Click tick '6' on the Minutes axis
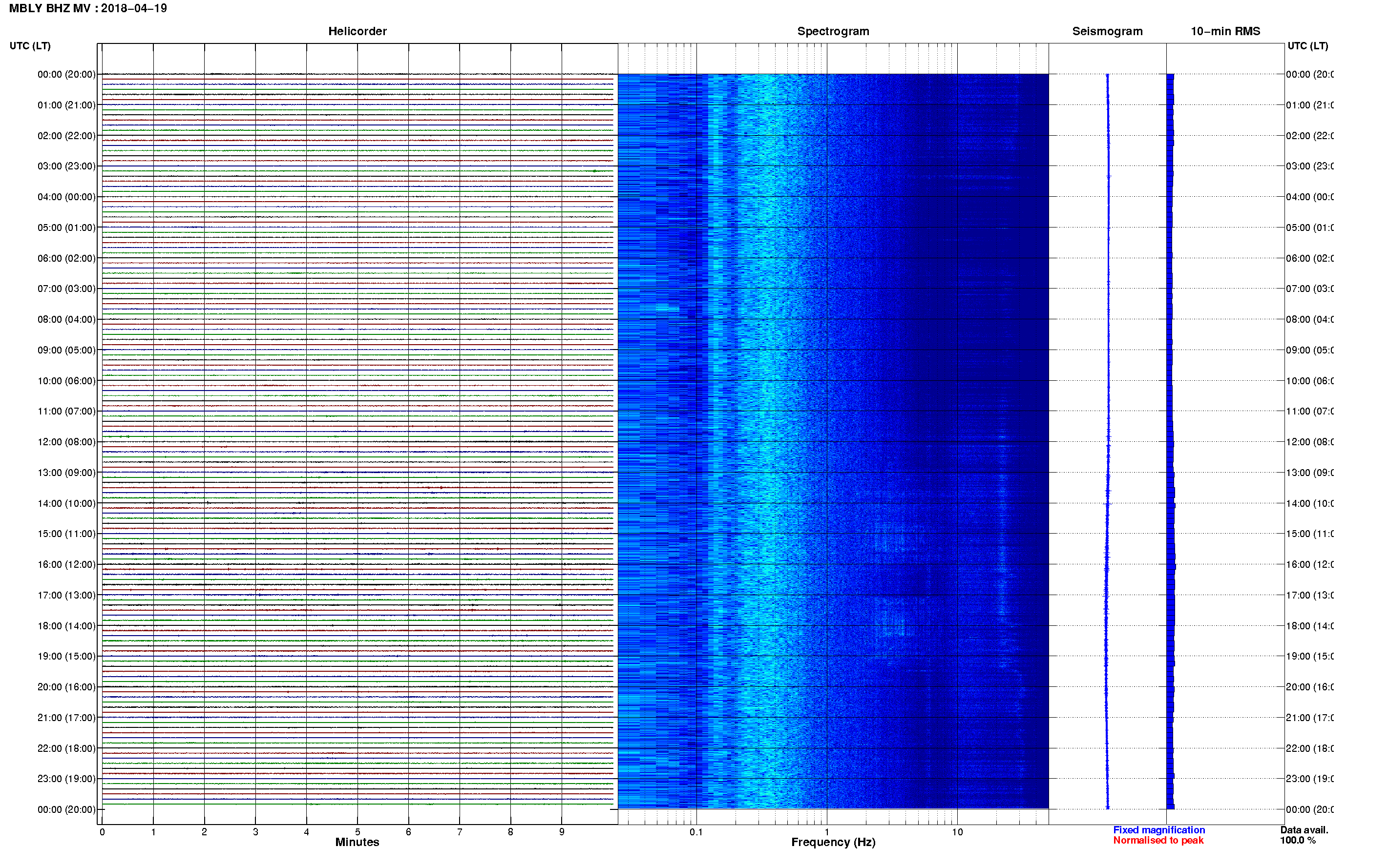This screenshot has height=868, width=1389. (x=408, y=832)
